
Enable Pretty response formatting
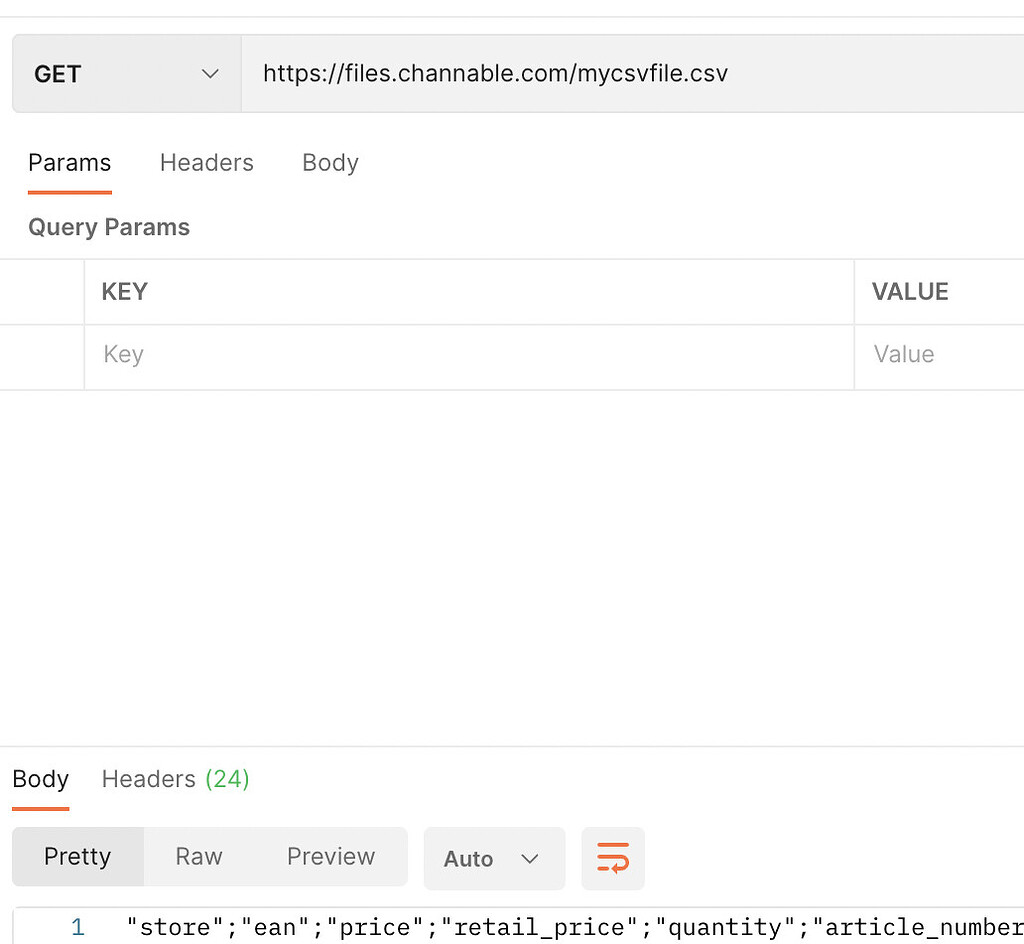(x=77, y=857)
